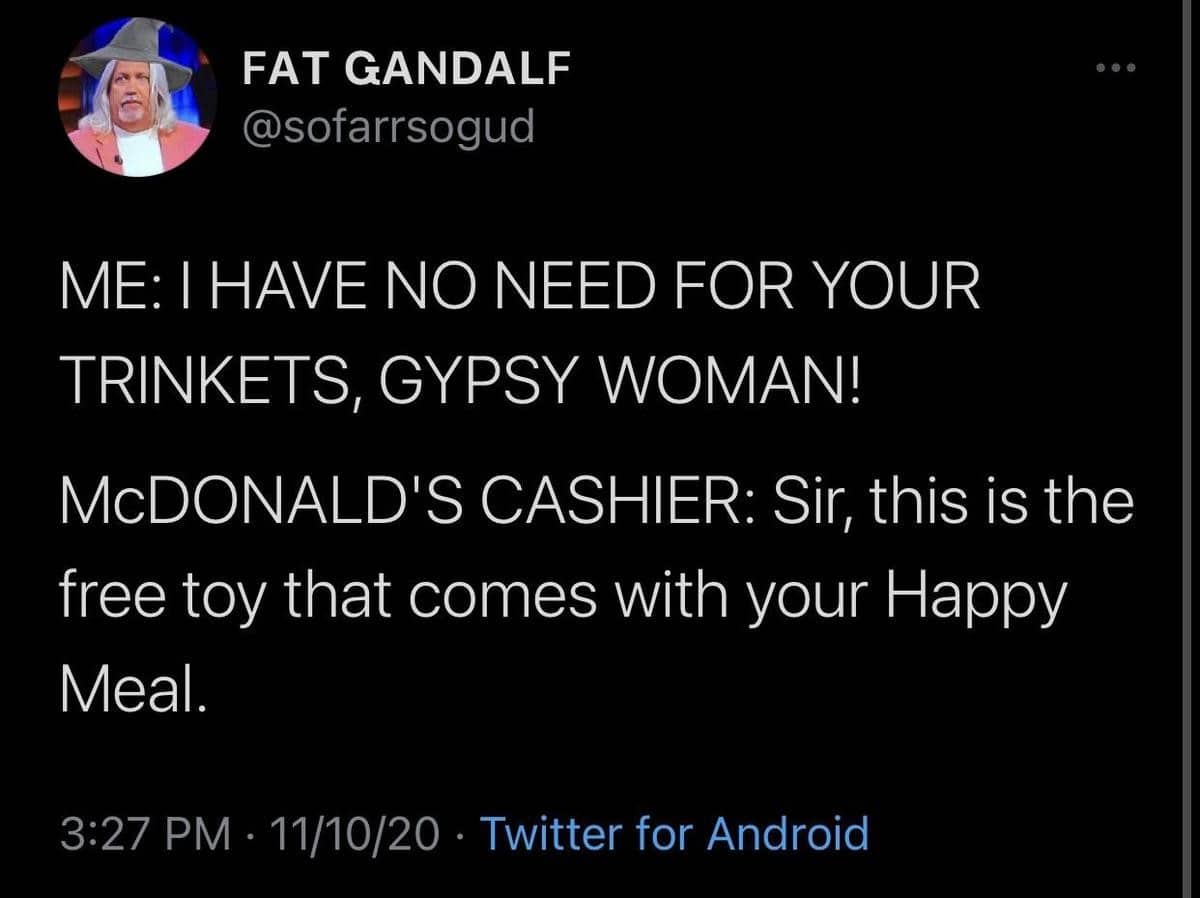Open the three-dot more options menu
Image resolution: width=1200 pixels, height=898 pixels.
[1115, 70]
